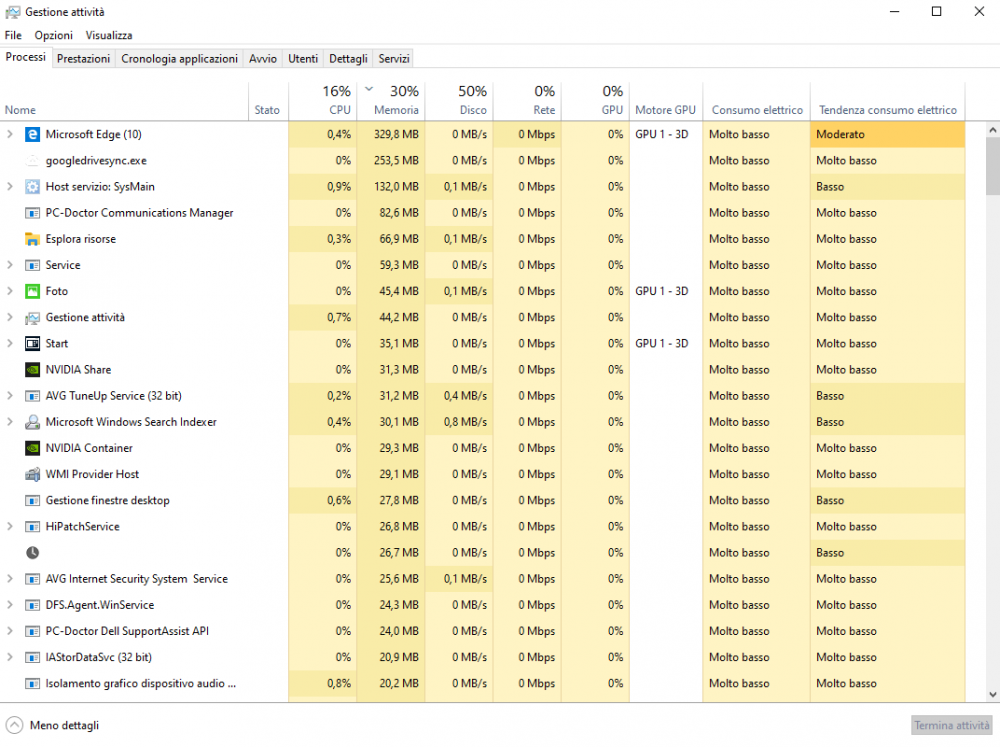Expand the IAStorDataSvc (32 bit) group

[10, 658]
